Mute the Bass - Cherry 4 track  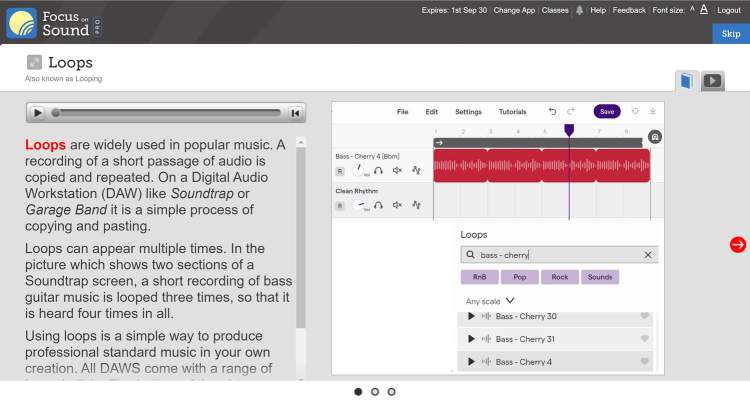tap(397, 170)
